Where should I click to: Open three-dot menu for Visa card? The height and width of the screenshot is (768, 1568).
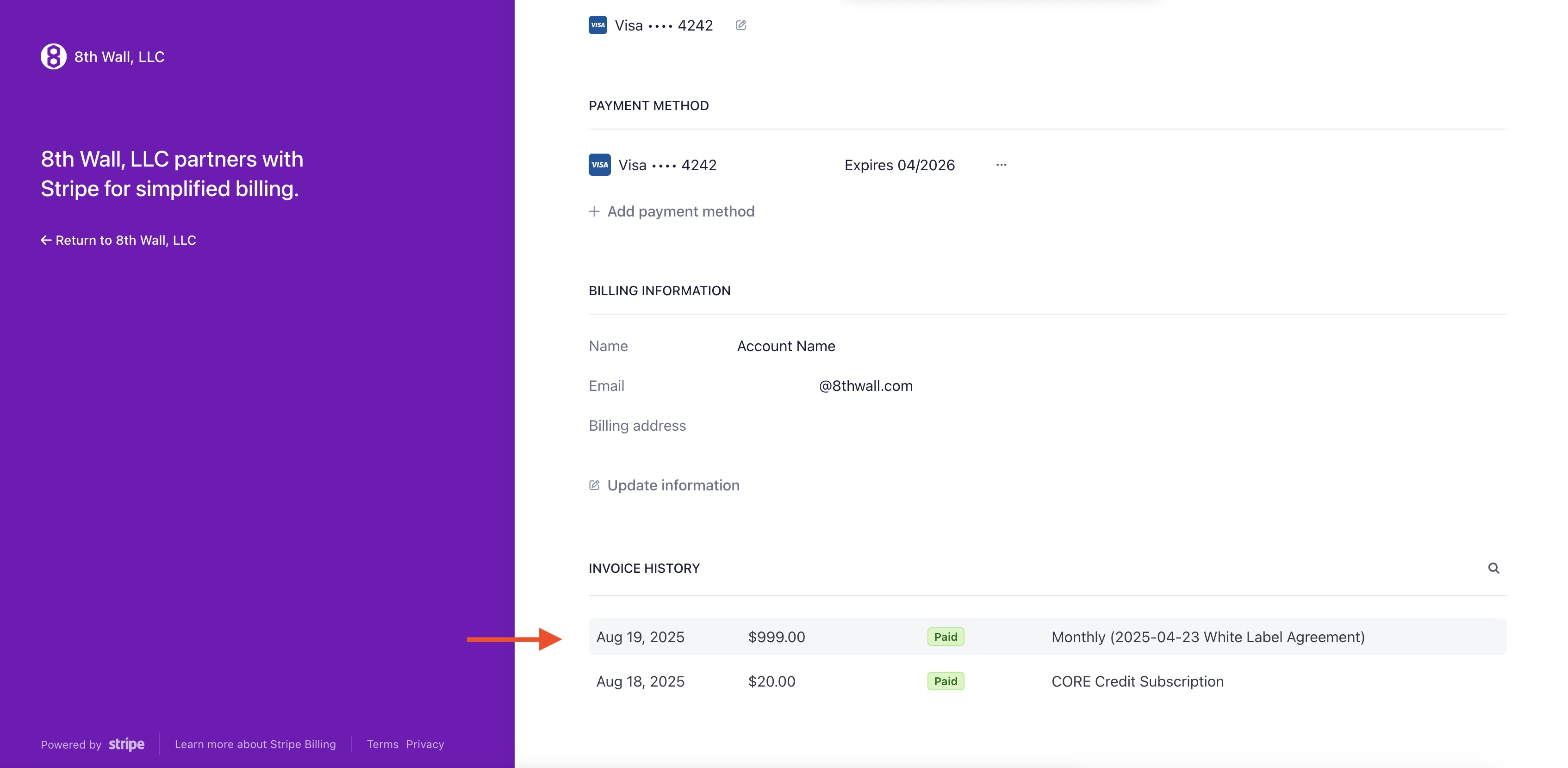coord(1002,165)
